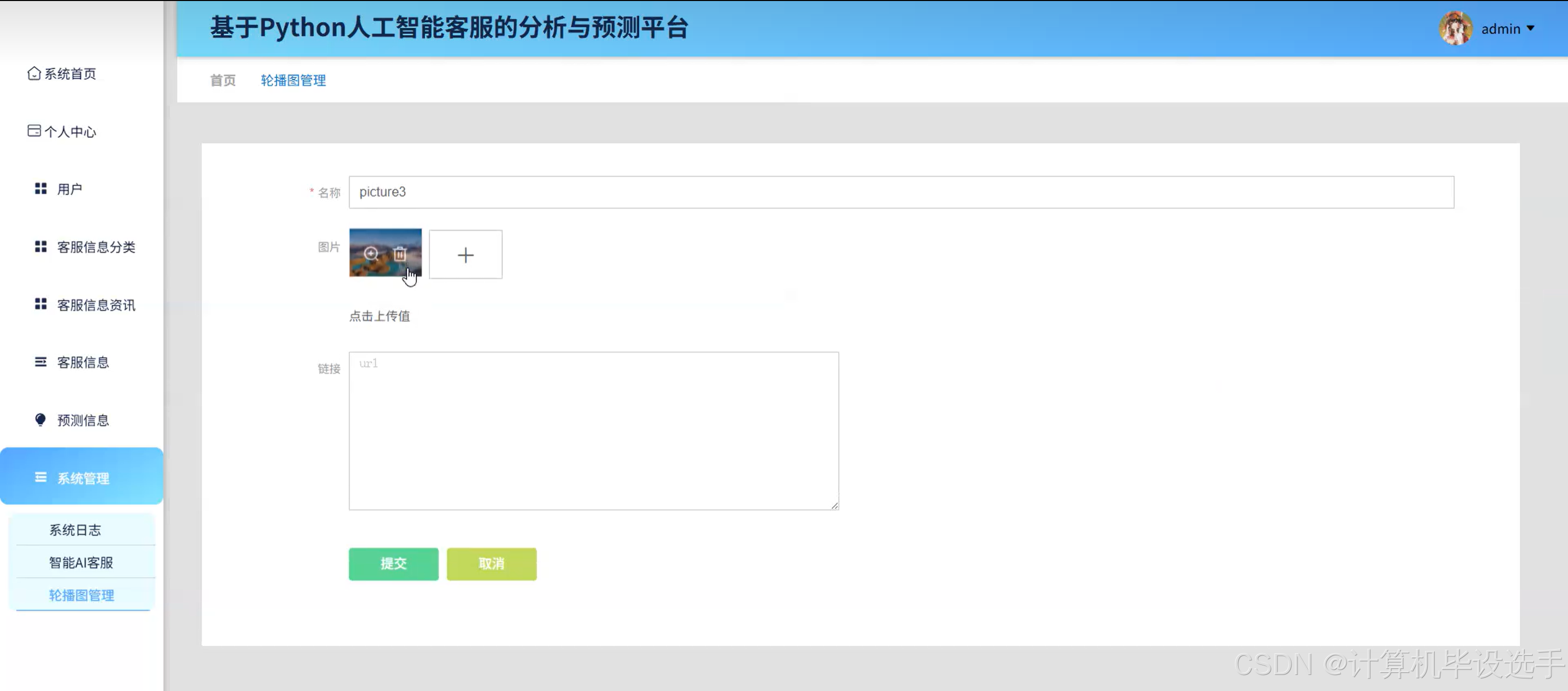Click the 点击上传值 hint text
Viewport: 1568px width, 691px height.
pyautogui.click(x=380, y=316)
